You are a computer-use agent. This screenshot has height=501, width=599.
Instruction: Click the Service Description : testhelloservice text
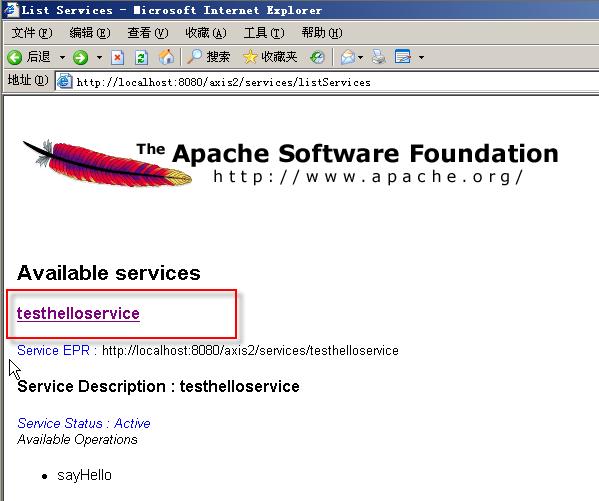point(158,386)
